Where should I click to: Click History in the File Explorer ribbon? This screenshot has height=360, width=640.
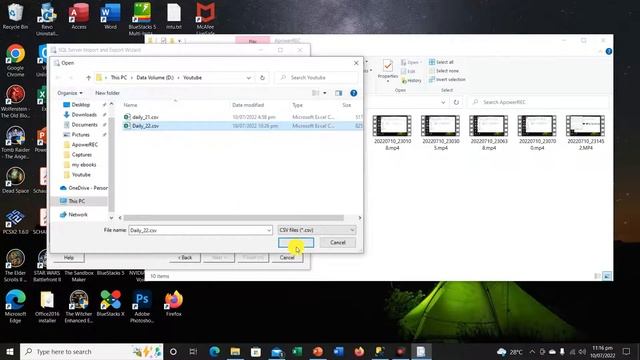[411, 80]
